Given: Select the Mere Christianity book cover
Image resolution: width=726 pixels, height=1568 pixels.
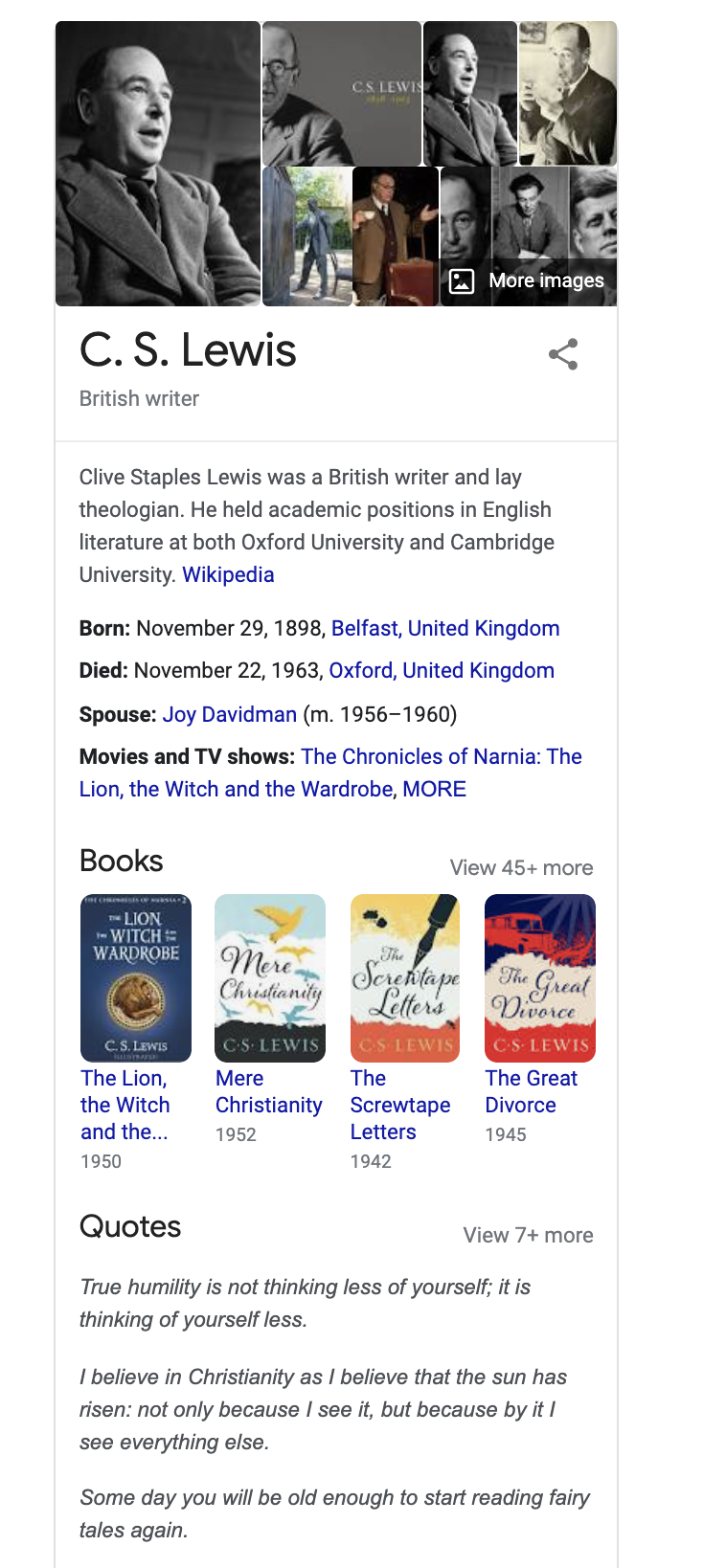Looking at the screenshot, I should click(270, 978).
